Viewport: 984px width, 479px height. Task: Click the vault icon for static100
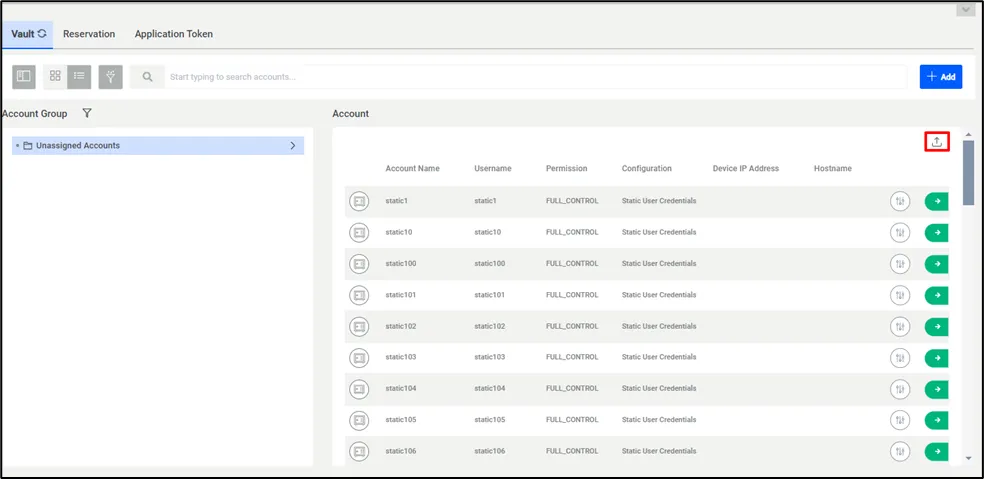point(359,264)
